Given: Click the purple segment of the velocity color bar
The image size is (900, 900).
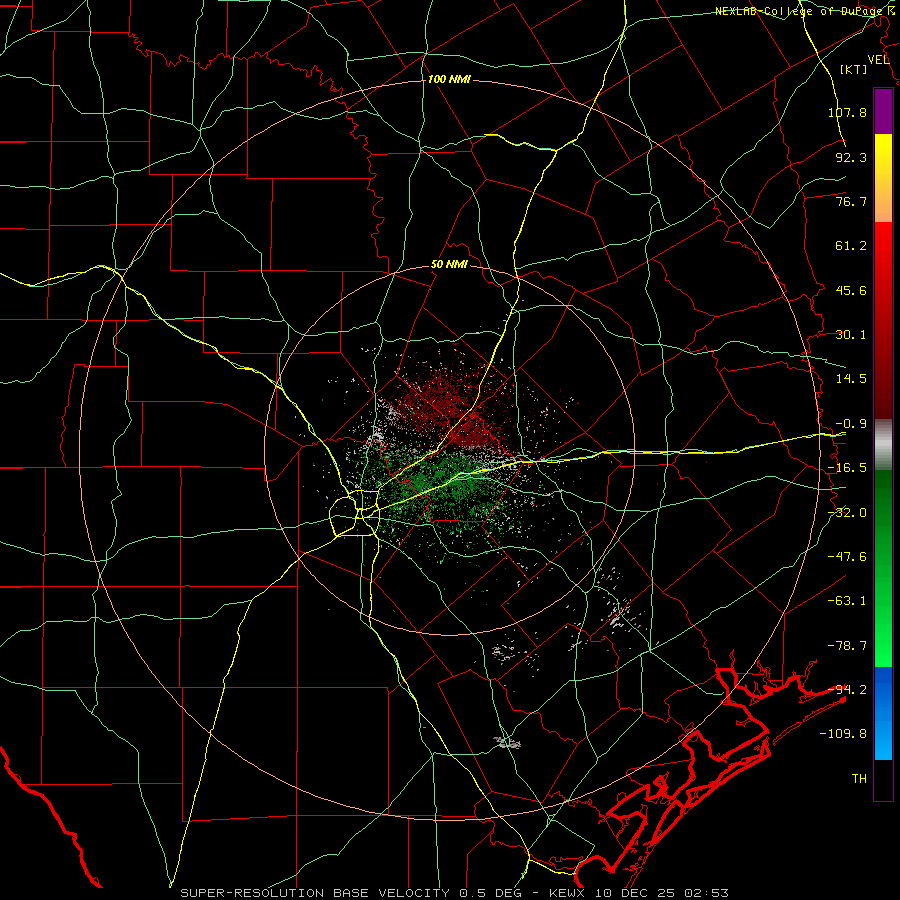Looking at the screenshot, I should (883, 112).
